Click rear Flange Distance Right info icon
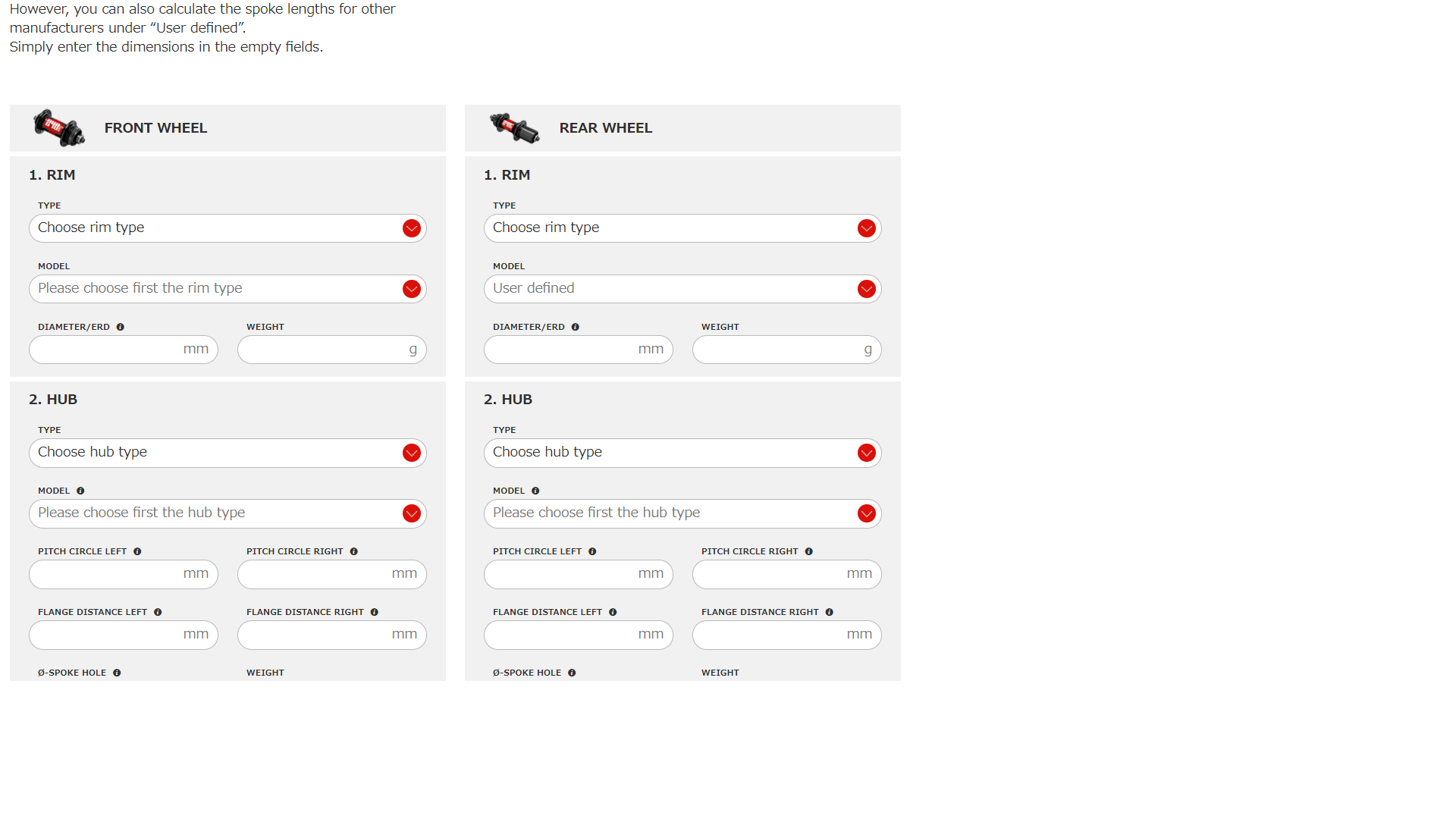Viewport: 1456px width, 819px height. point(830,612)
